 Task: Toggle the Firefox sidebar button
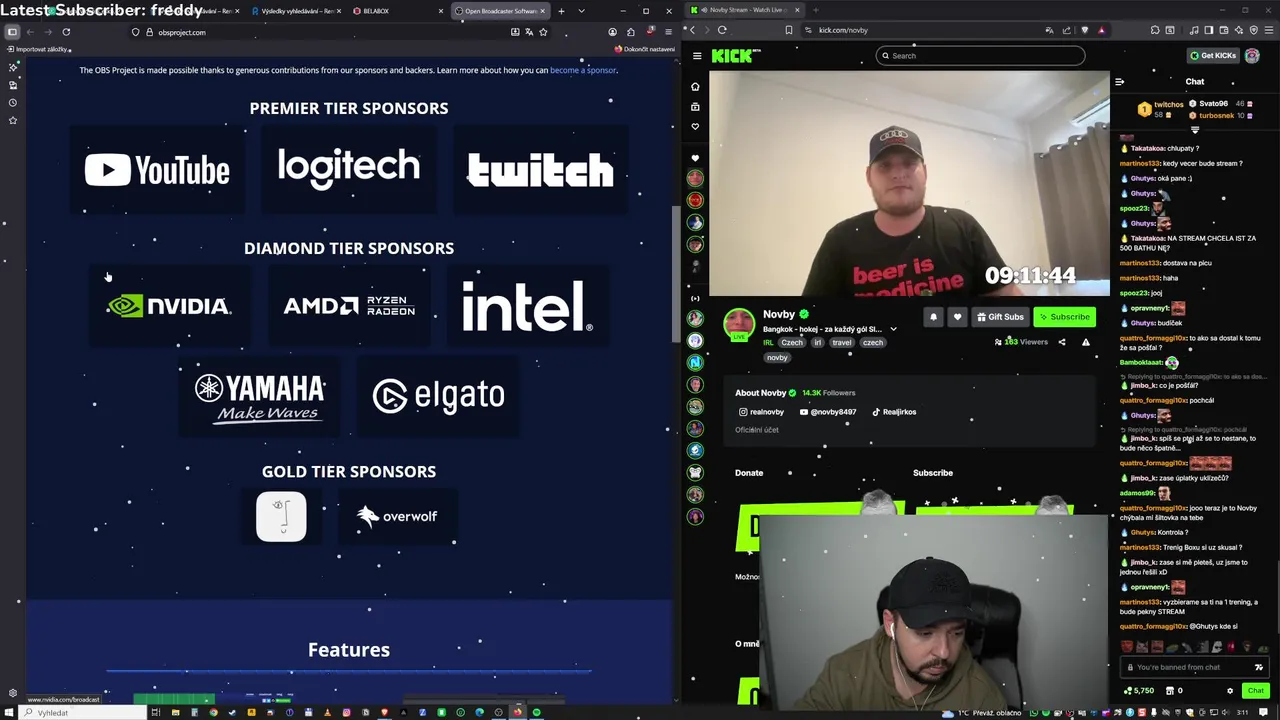(x=12, y=32)
